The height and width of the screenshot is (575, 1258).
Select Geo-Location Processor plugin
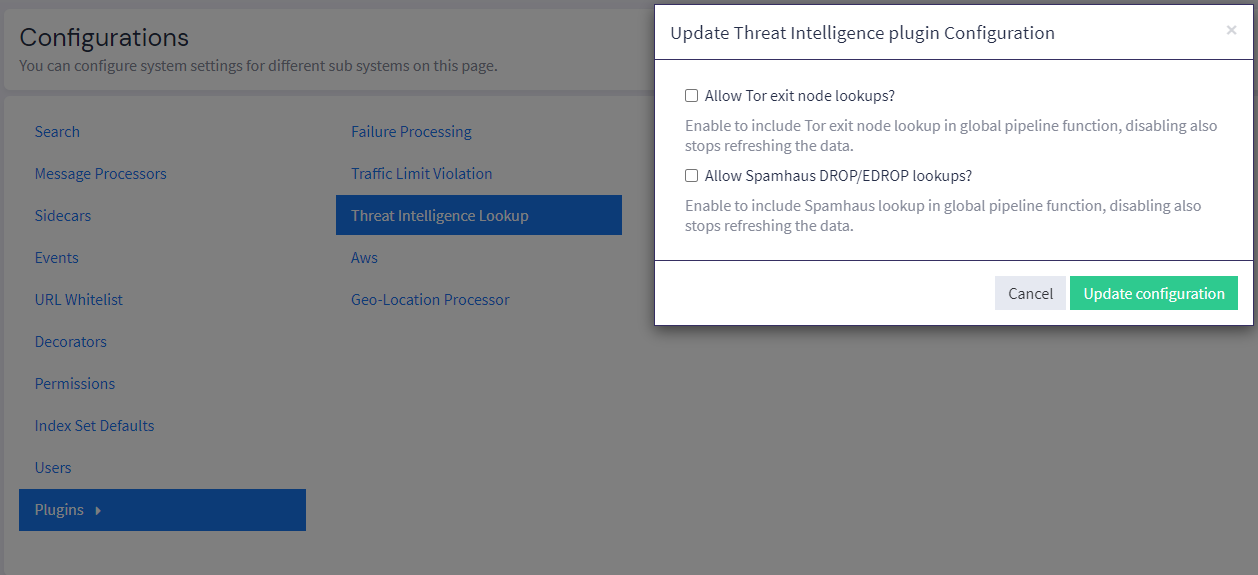click(430, 300)
